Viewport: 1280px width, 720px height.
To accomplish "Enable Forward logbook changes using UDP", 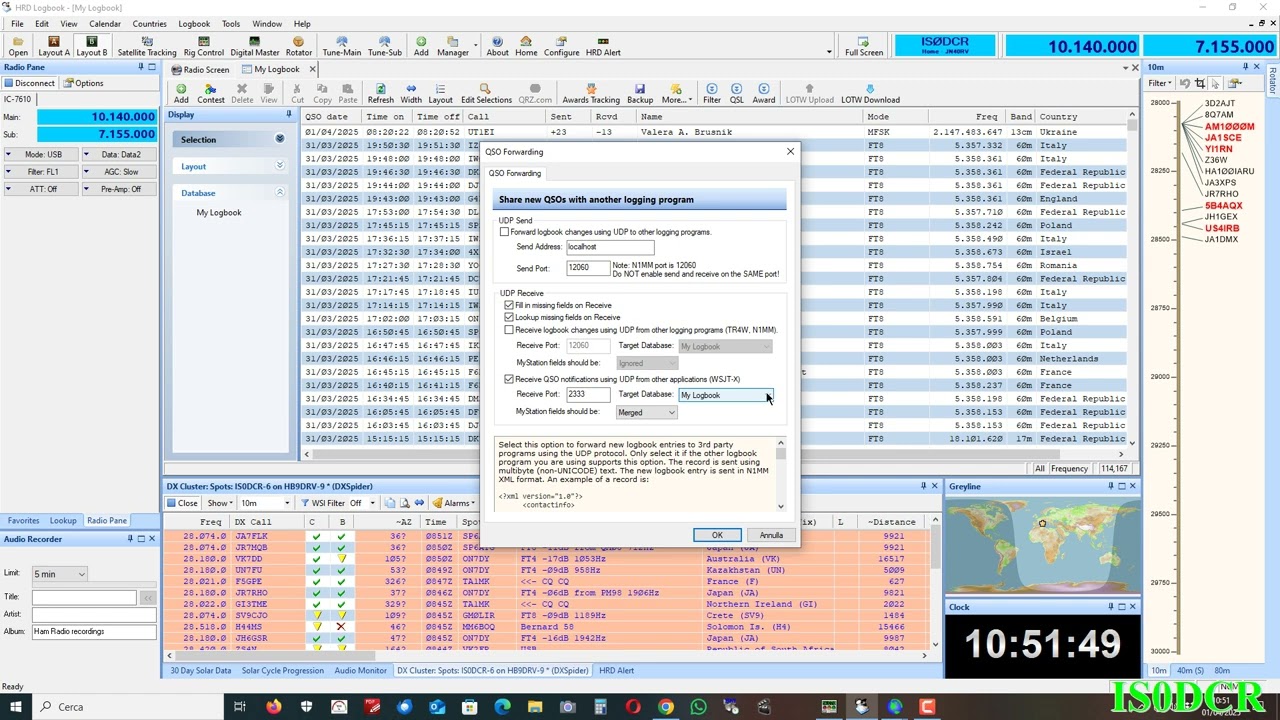I will click(505, 232).
